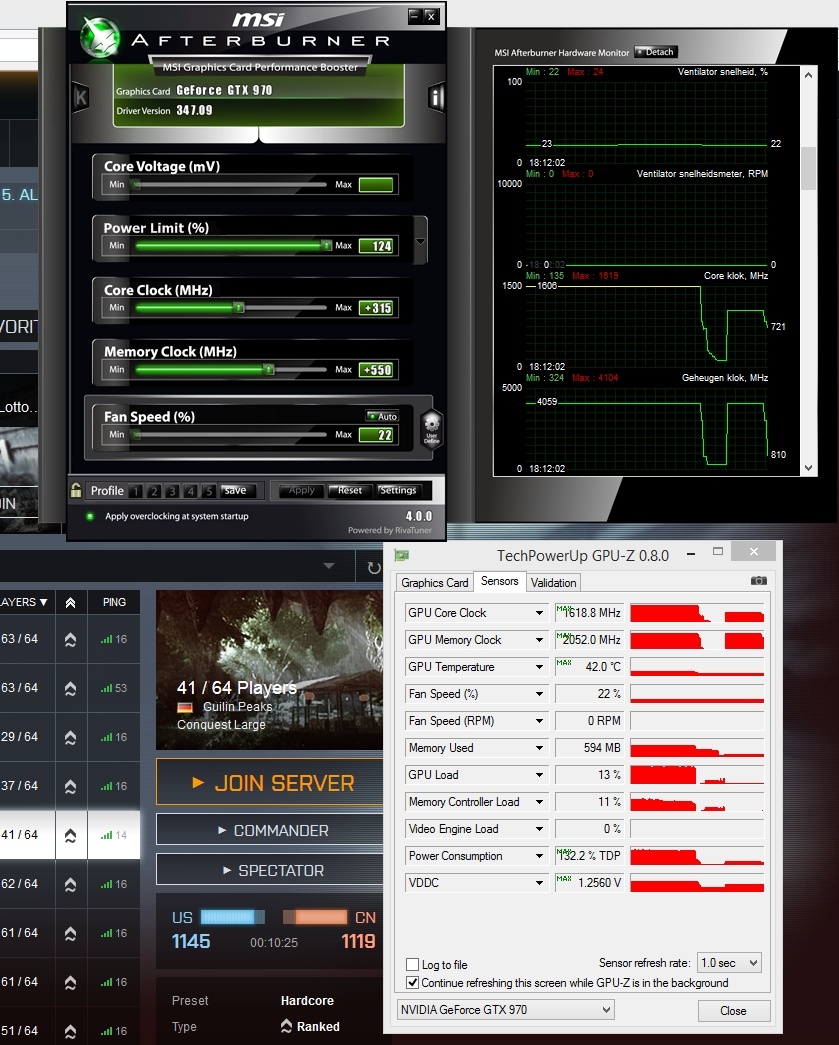
Task: Open the Memory Used sensor dropdown
Action: point(539,748)
